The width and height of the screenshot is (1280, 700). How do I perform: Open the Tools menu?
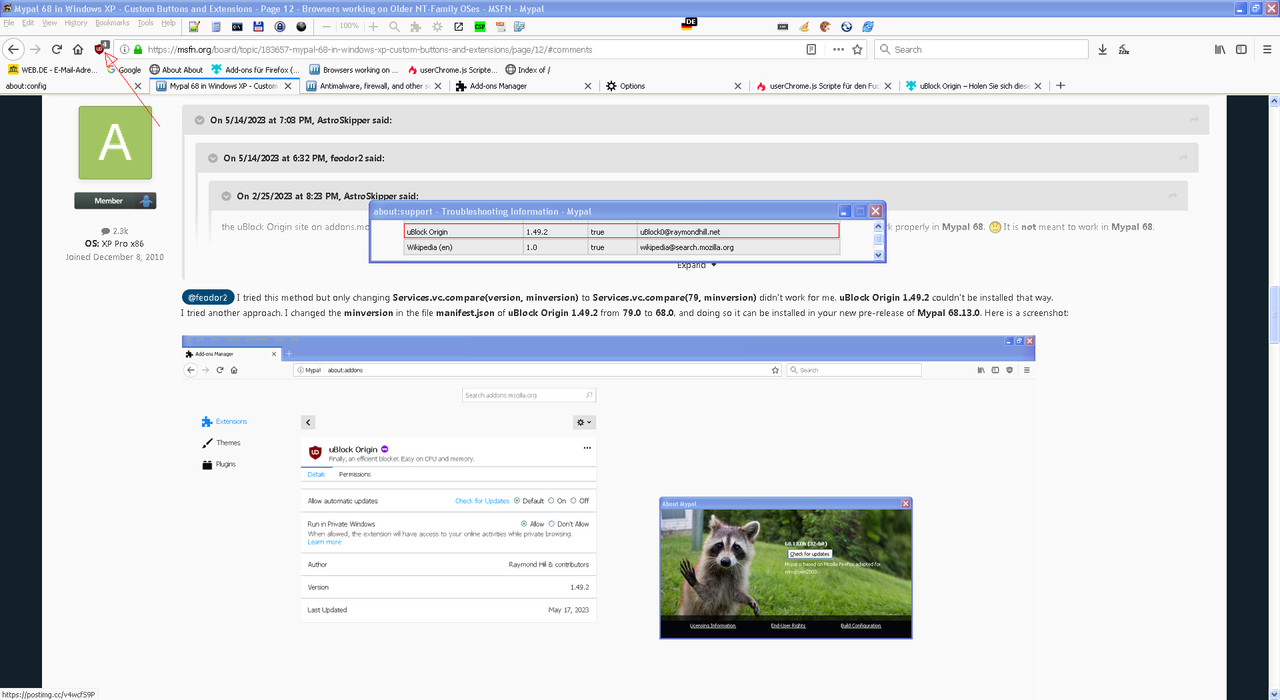[146, 22]
